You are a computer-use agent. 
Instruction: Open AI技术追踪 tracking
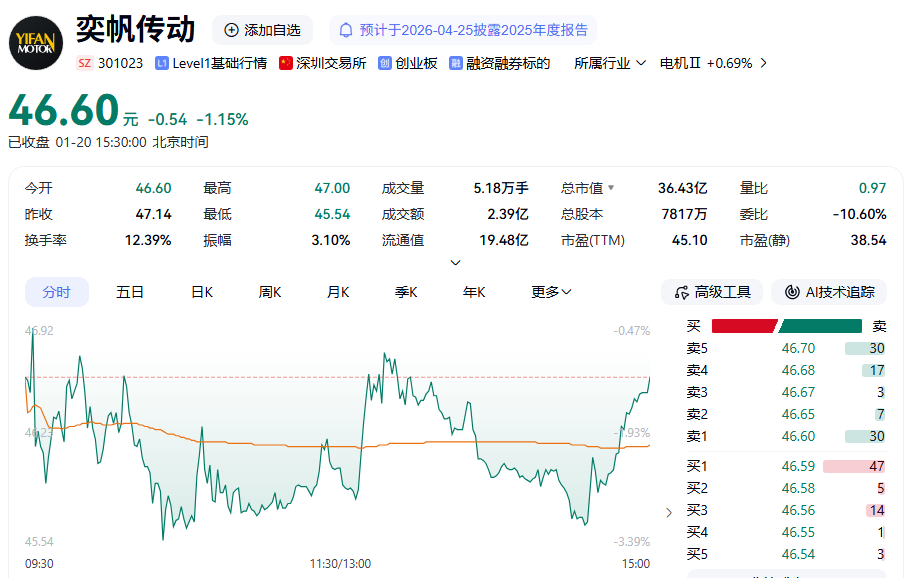829,292
